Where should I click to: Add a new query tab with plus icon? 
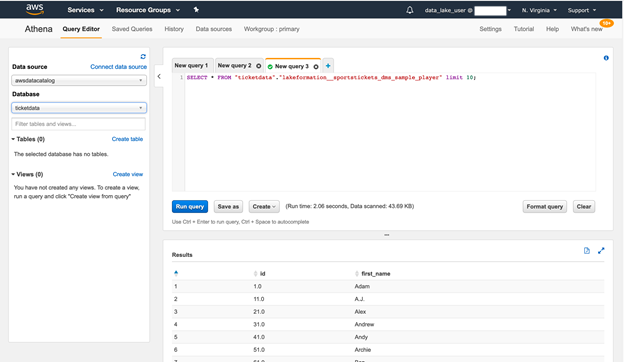tap(328, 66)
